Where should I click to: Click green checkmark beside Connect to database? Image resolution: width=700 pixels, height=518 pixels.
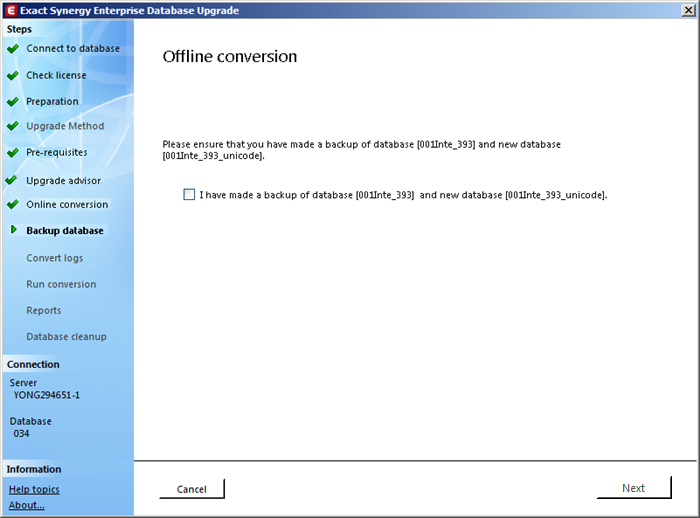pos(13,49)
